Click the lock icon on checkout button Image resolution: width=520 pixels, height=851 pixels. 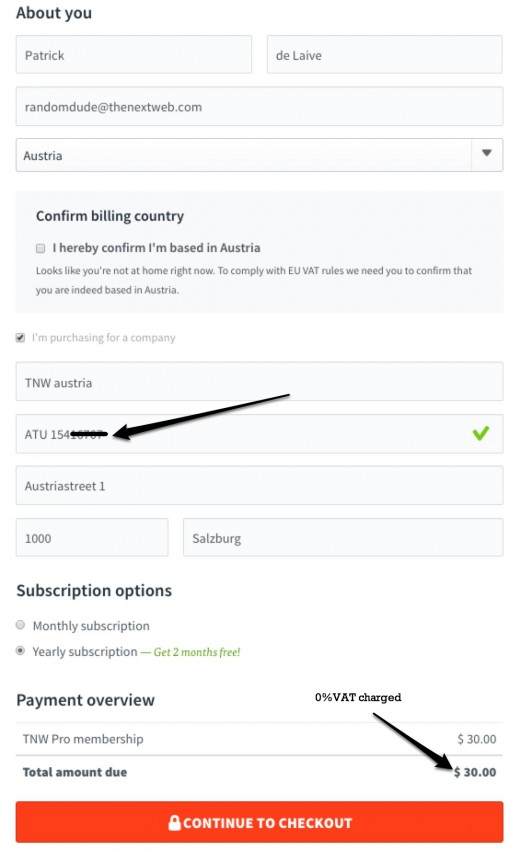coord(174,822)
